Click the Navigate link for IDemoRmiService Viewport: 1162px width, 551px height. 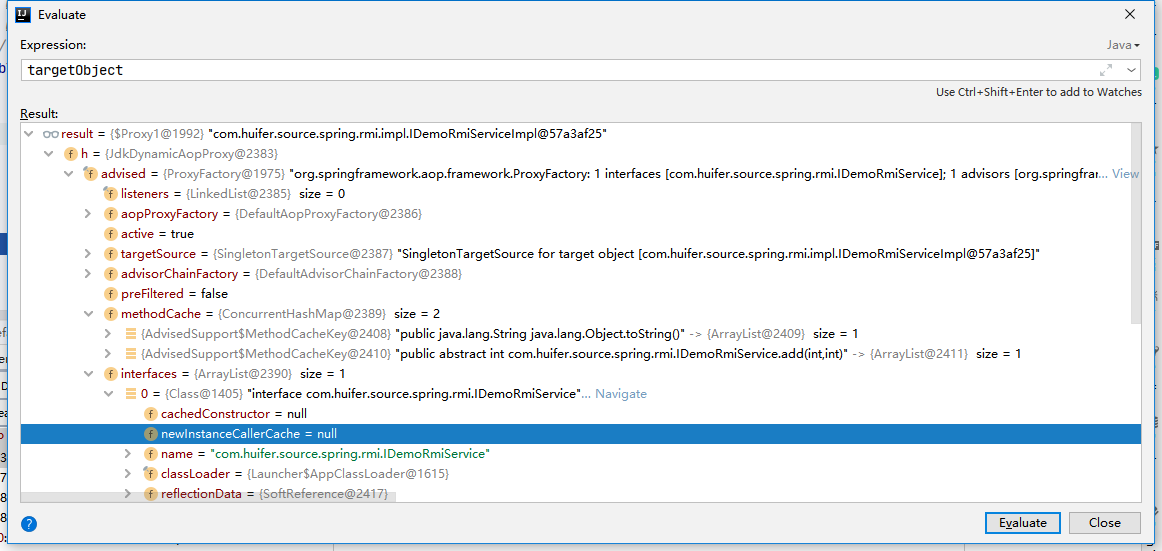(x=621, y=394)
